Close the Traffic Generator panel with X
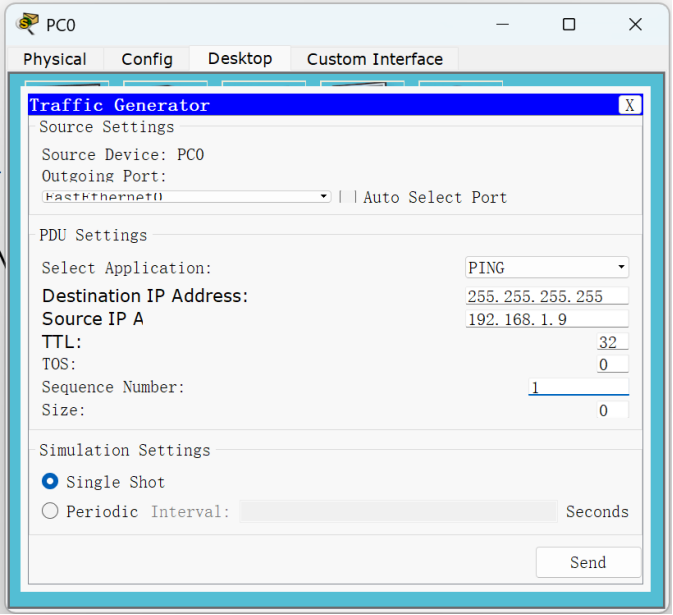This screenshot has height=615, width=673. [x=630, y=105]
